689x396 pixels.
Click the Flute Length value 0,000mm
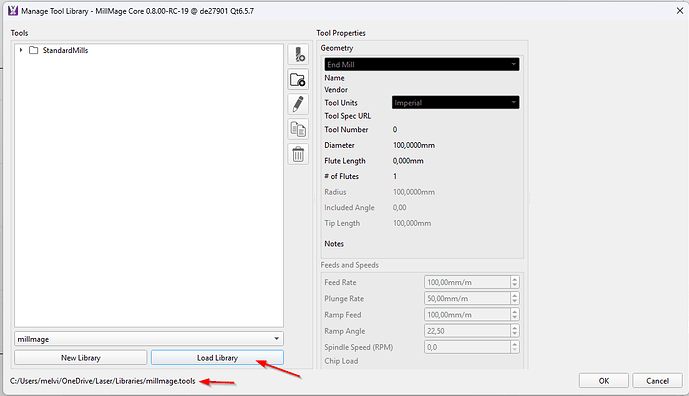pos(408,161)
